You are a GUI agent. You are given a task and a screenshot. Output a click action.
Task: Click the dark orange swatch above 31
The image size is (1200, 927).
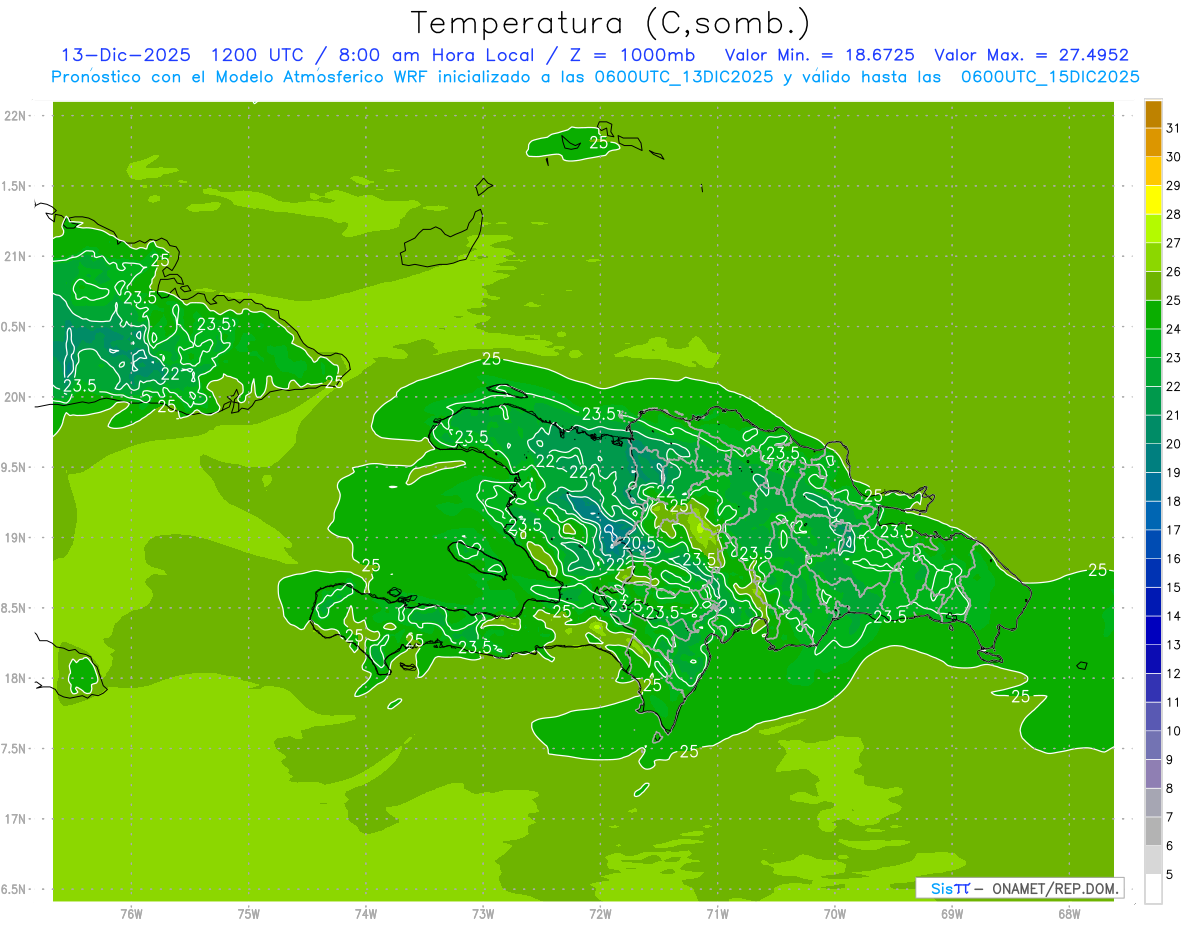pos(1153,114)
